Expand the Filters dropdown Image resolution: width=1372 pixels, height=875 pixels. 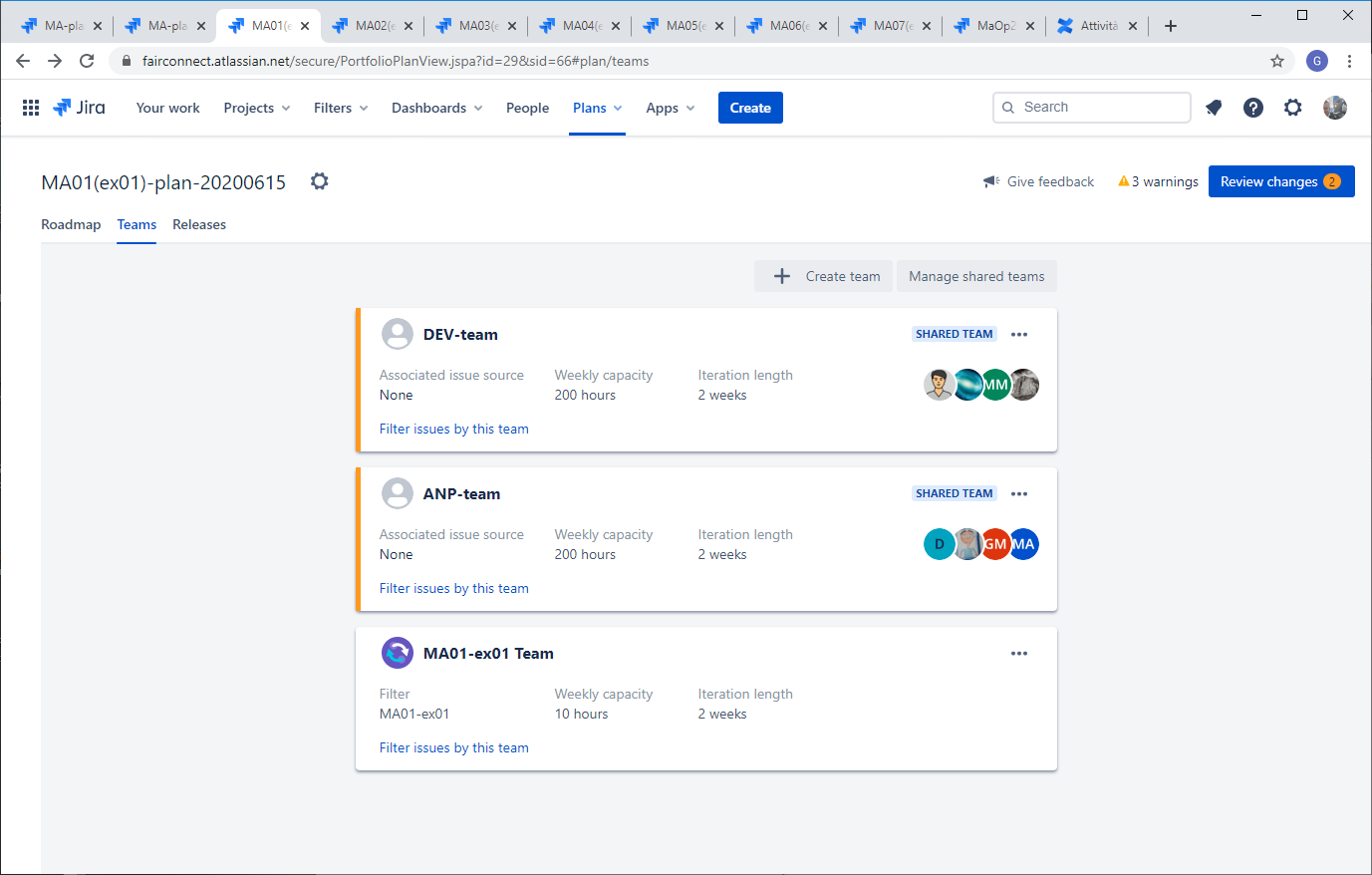tap(341, 108)
